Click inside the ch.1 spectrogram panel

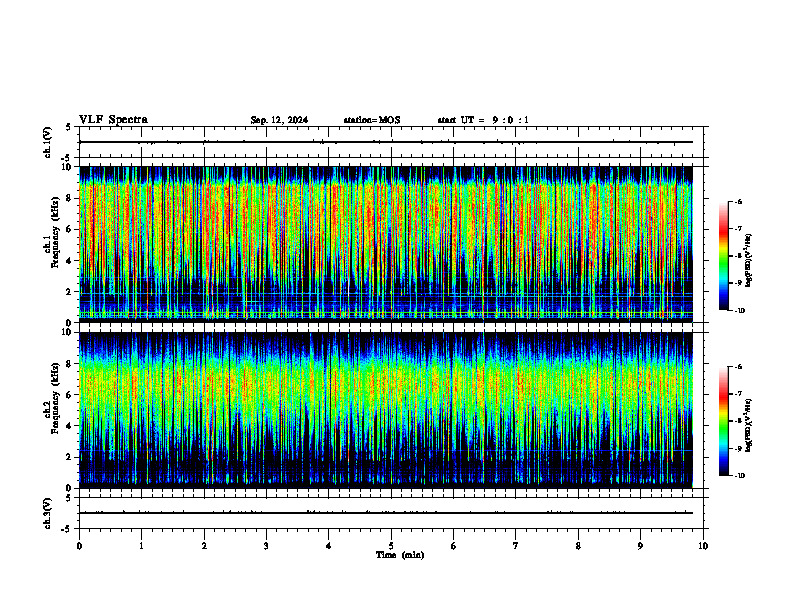(x=386, y=244)
